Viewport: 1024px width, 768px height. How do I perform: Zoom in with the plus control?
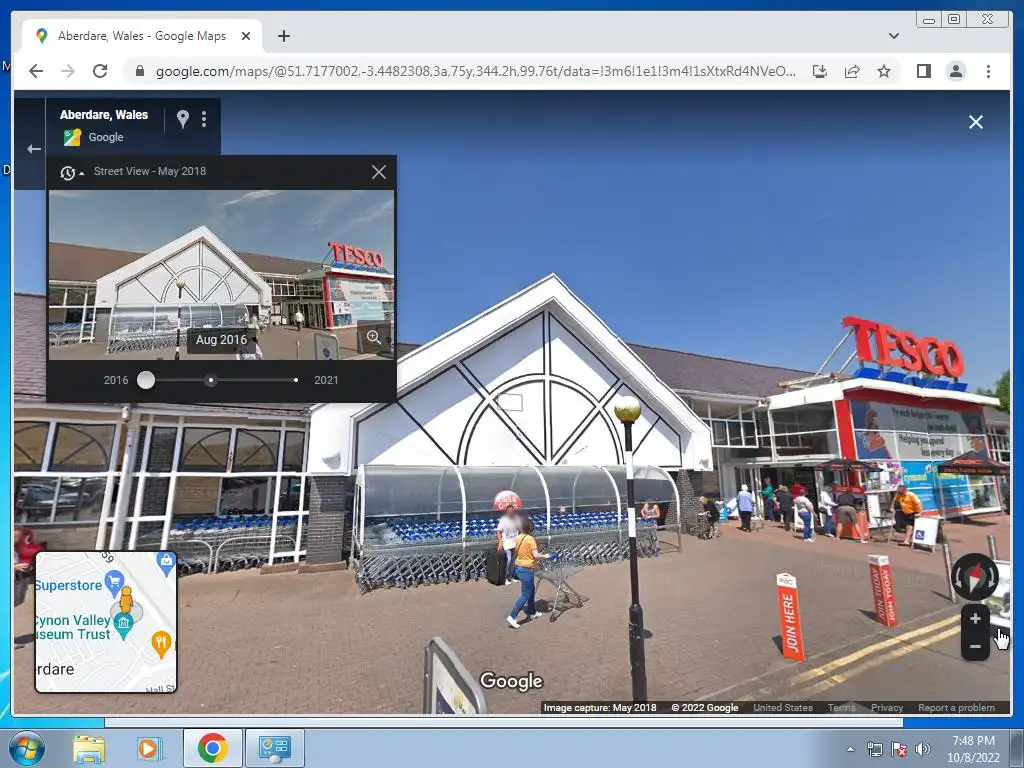(975, 618)
